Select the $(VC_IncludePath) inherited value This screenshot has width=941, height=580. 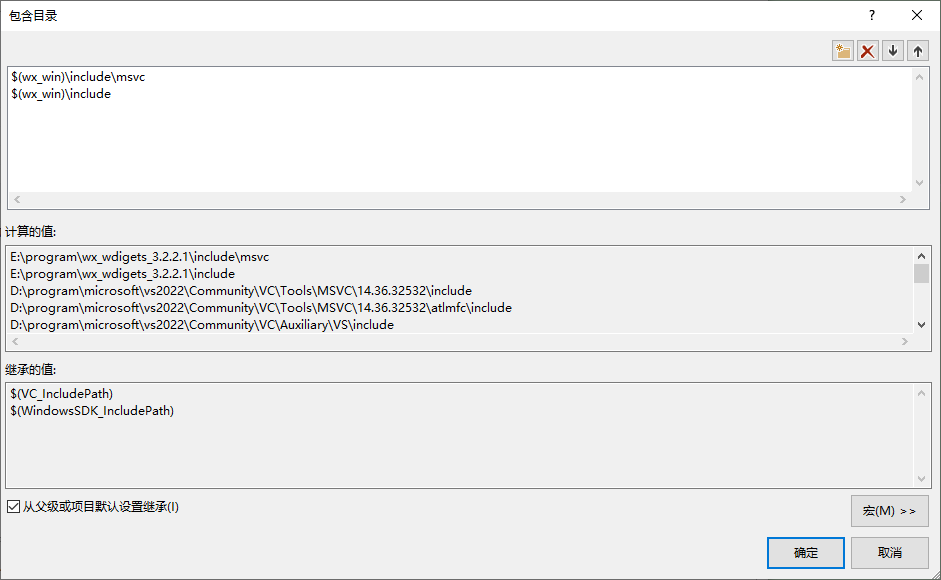coord(62,394)
